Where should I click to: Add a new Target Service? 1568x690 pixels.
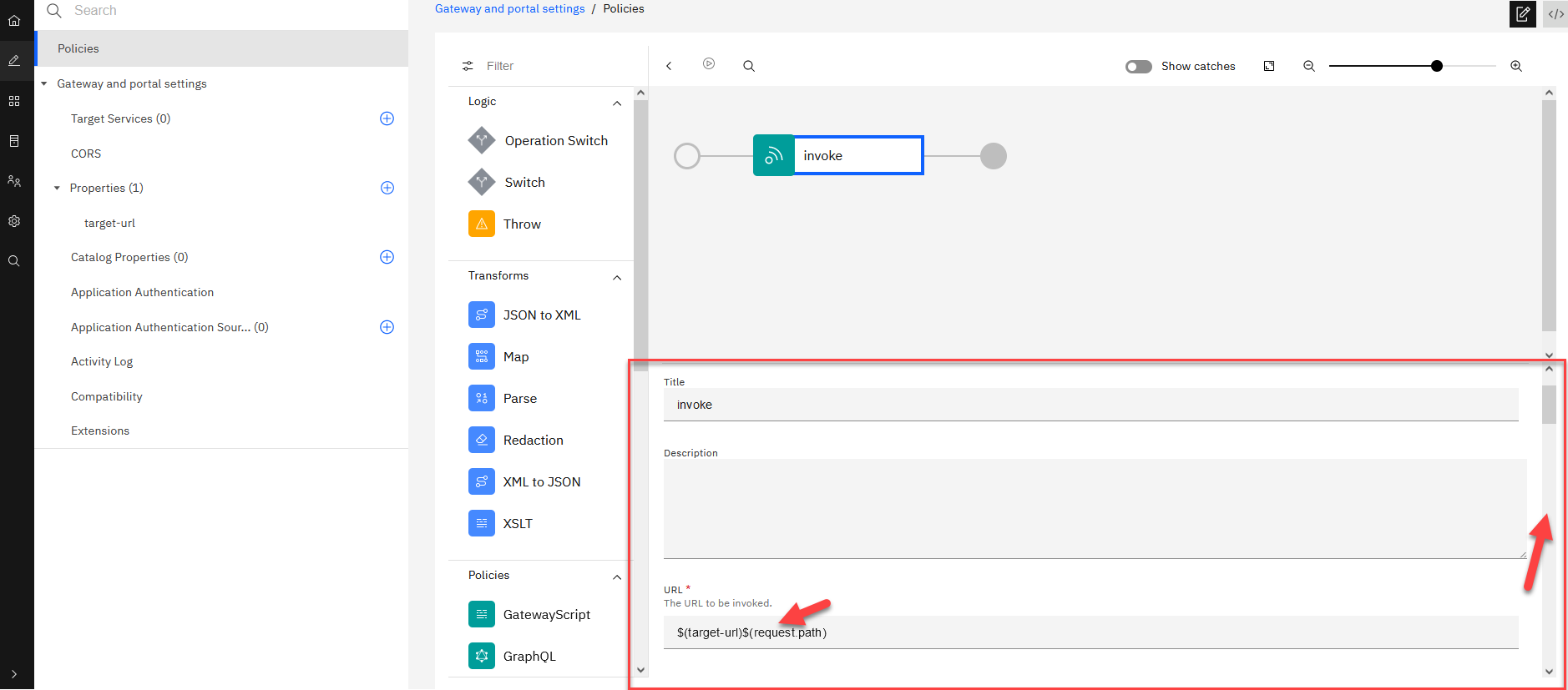click(x=387, y=118)
